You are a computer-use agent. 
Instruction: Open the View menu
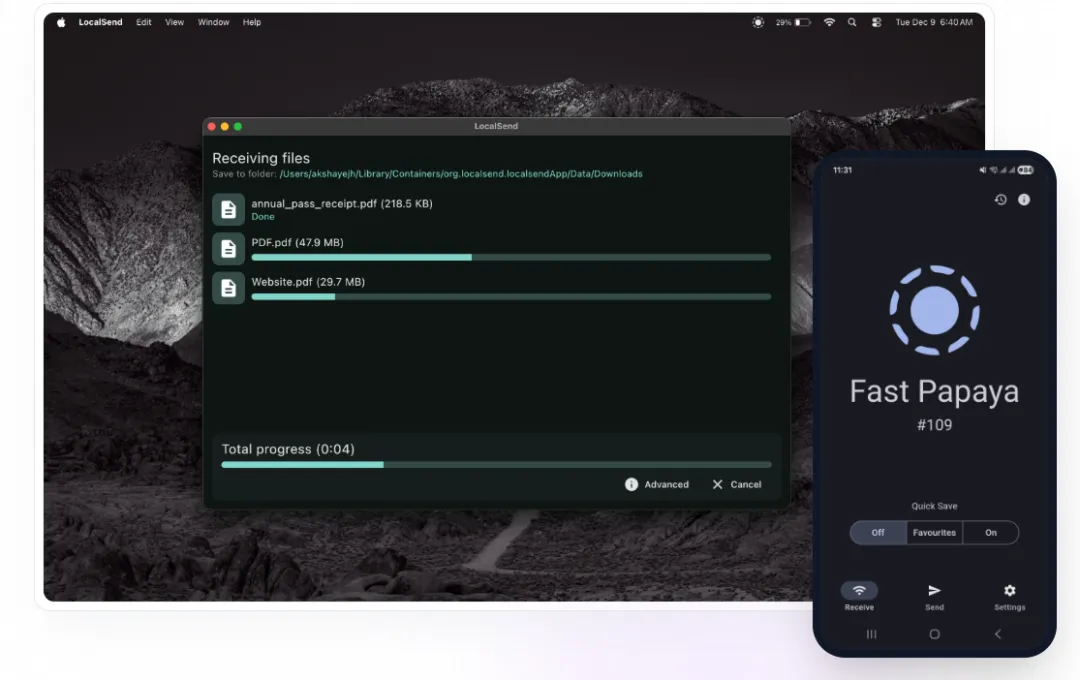174,22
